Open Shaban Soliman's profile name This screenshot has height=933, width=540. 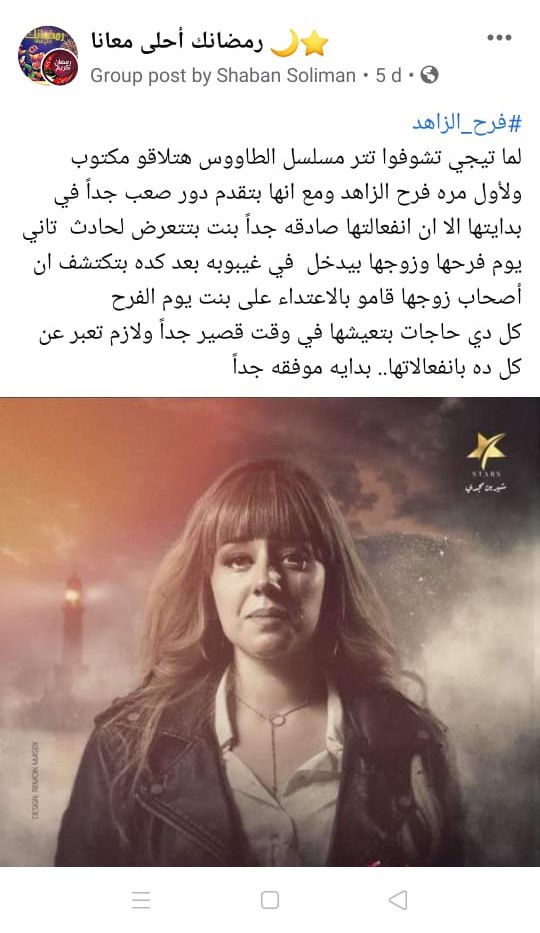[x=286, y=76]
